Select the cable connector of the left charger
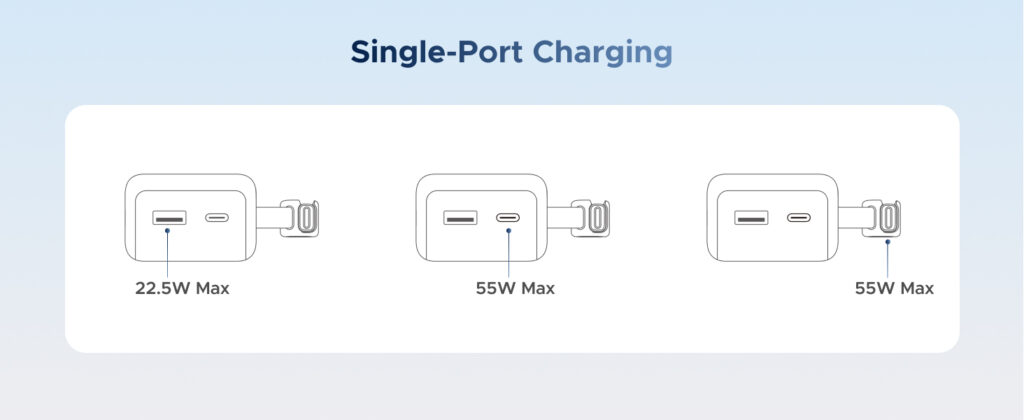This screenshot has width=1024, height=420. tap(305, 218)
